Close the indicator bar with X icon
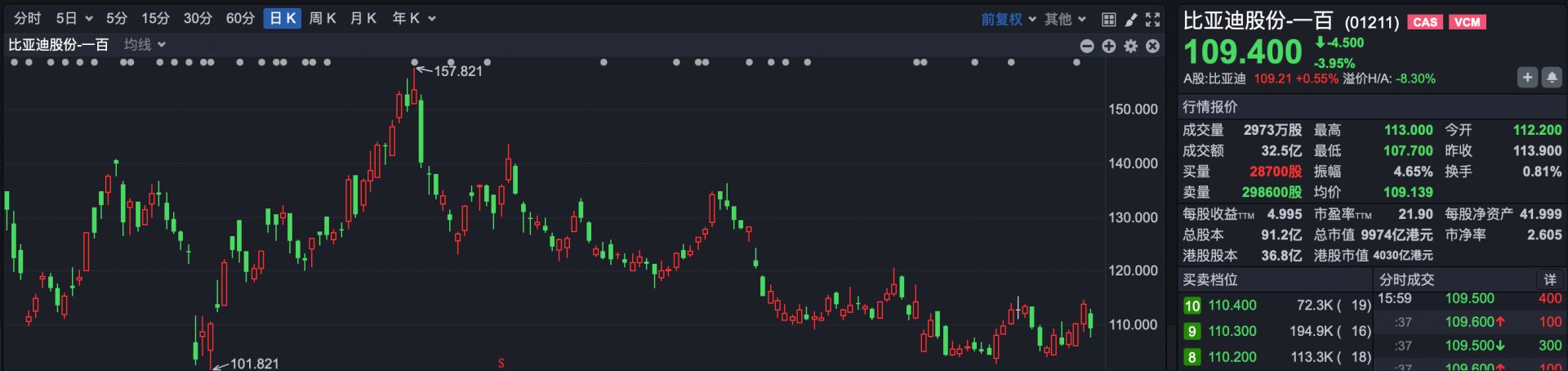The width and height of the screenshot is (1568, 371). coord(1152,46)
